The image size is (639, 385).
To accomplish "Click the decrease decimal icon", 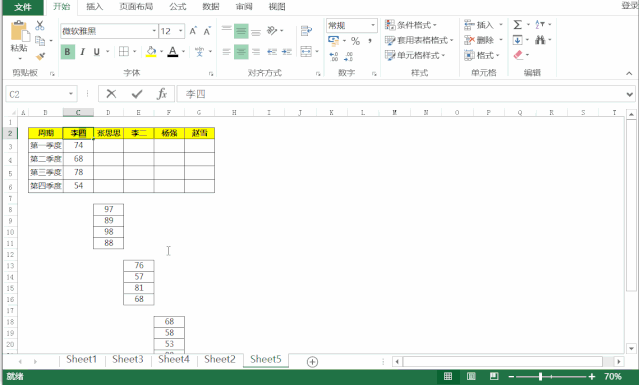I will tap(348, 56).
